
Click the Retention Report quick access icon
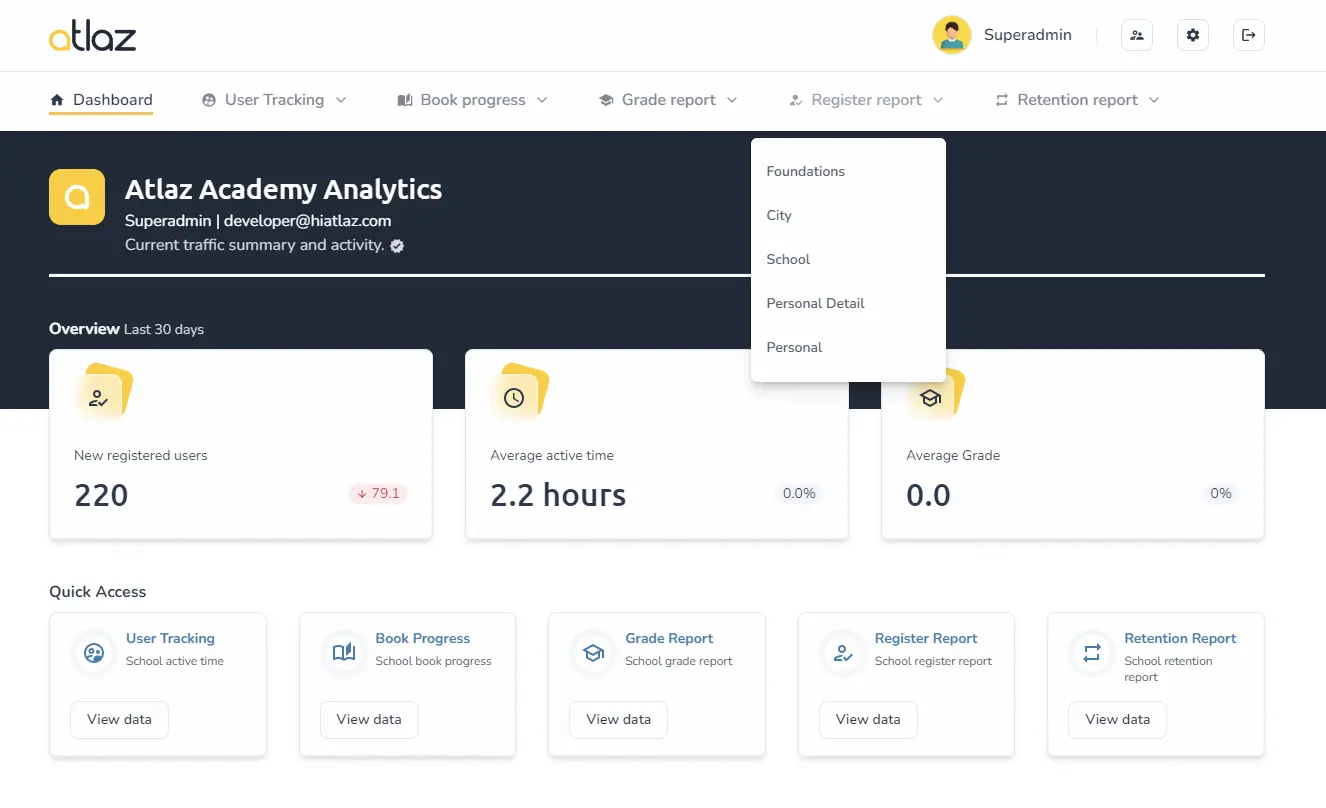[x=1092, y=653]
